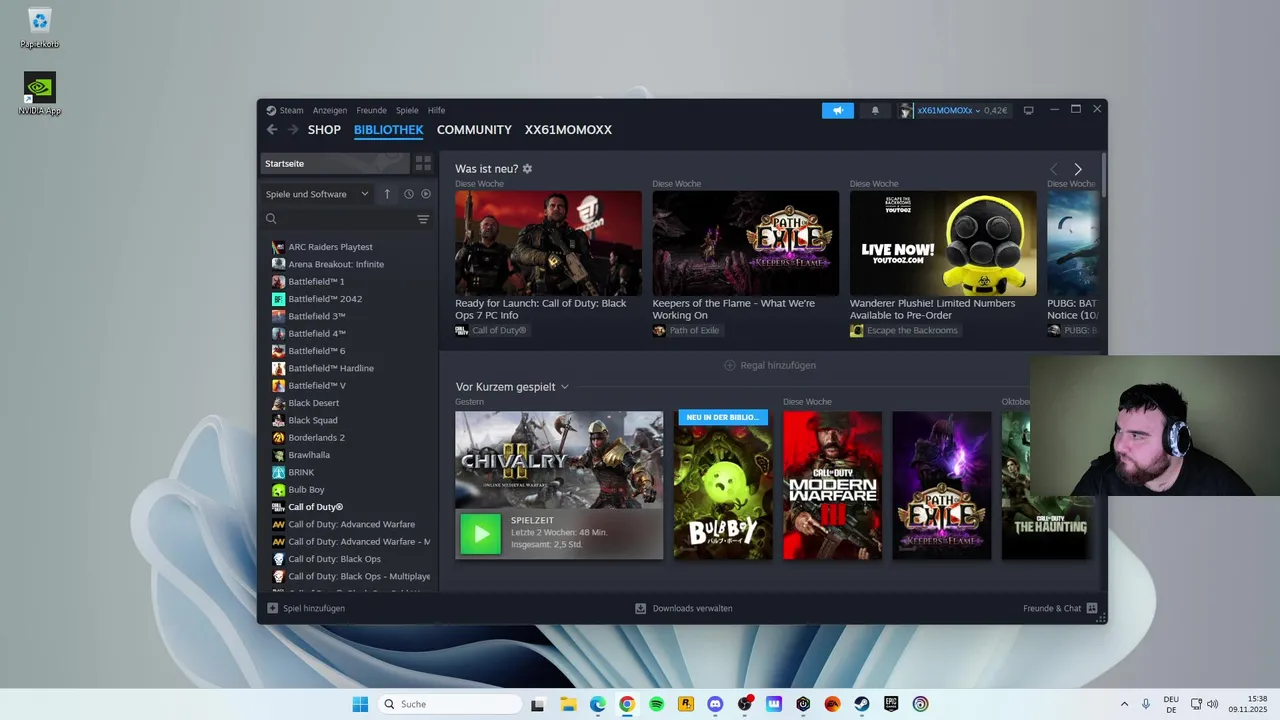The image size is (1280, 720).
Task: Switch to the SHOP tab
Action: (x=324, y=130)
